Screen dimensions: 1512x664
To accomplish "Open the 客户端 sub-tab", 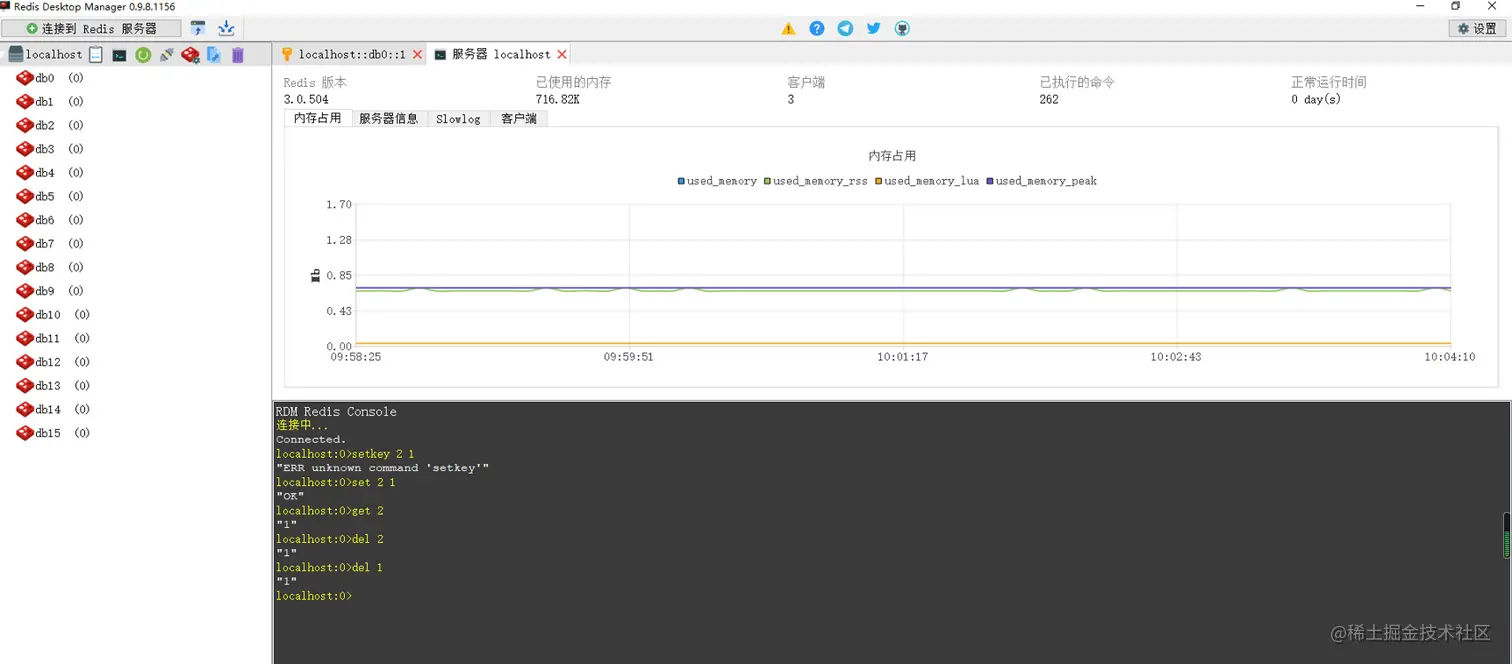I will tap(518, 118).
